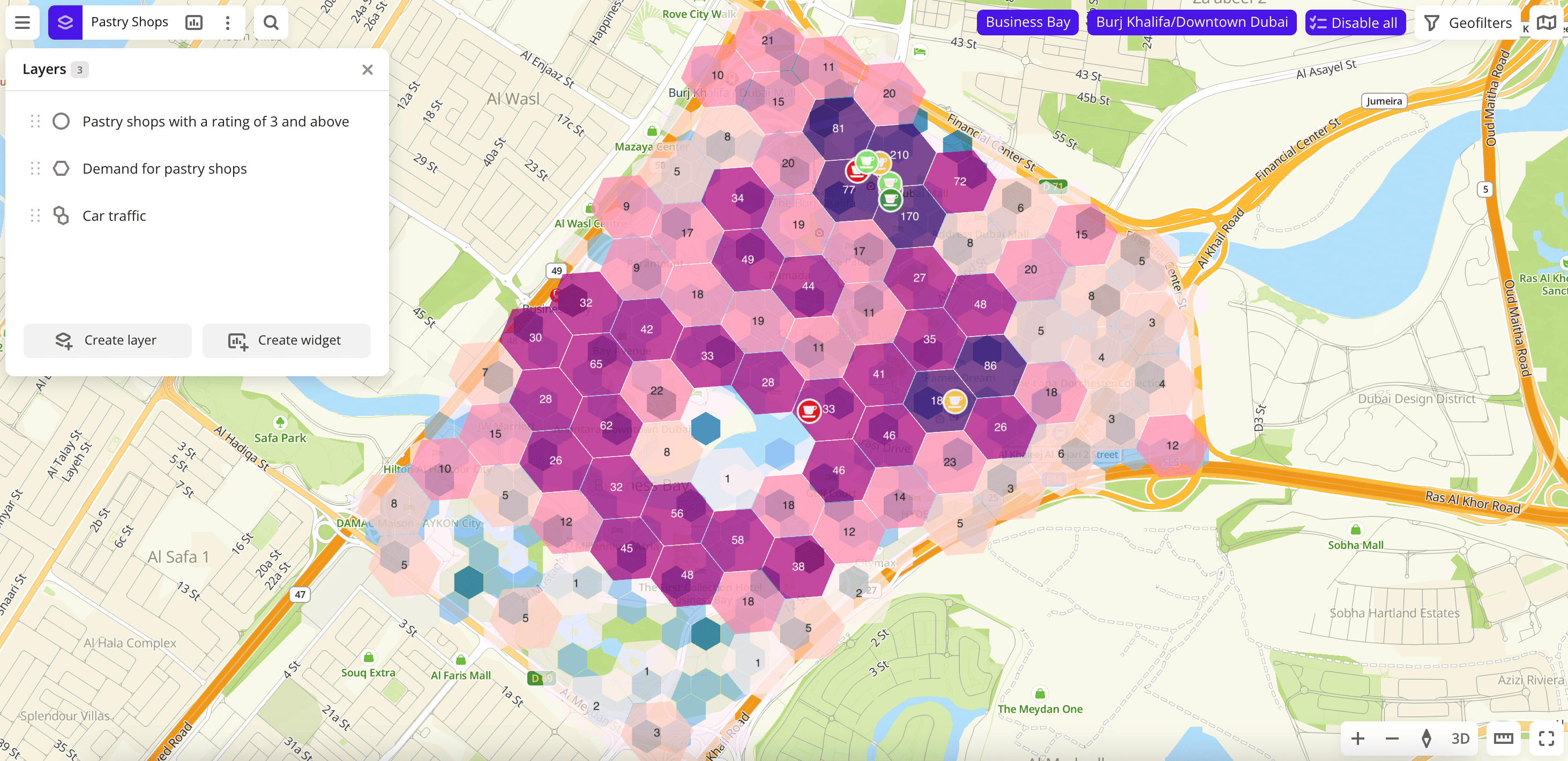The height and width of the screenshot is (761, 1568).
Task: Reset map orientation with compass icon
Action: point(1426,738)
